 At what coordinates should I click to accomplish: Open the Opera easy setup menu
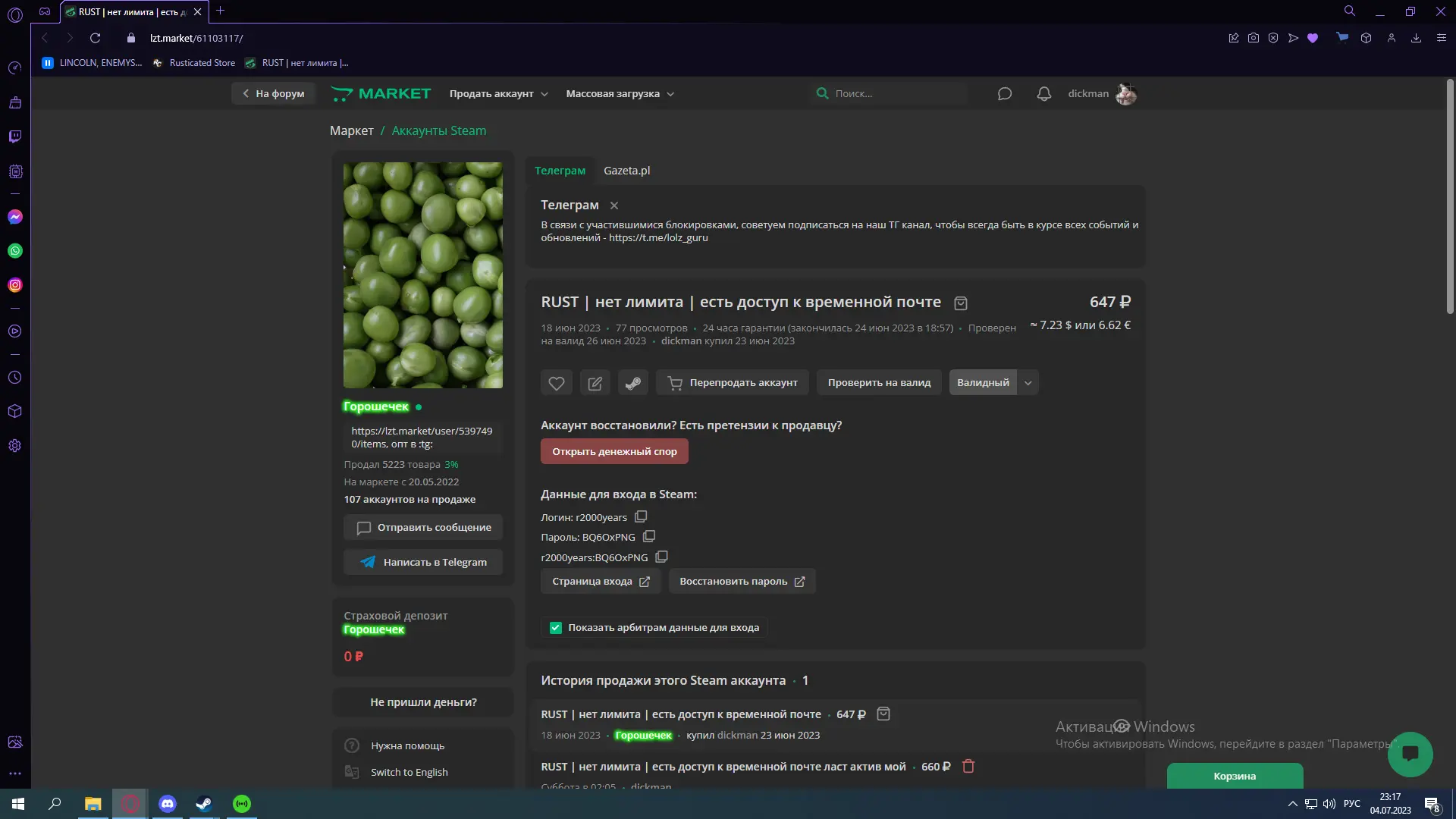(1442, 38)
